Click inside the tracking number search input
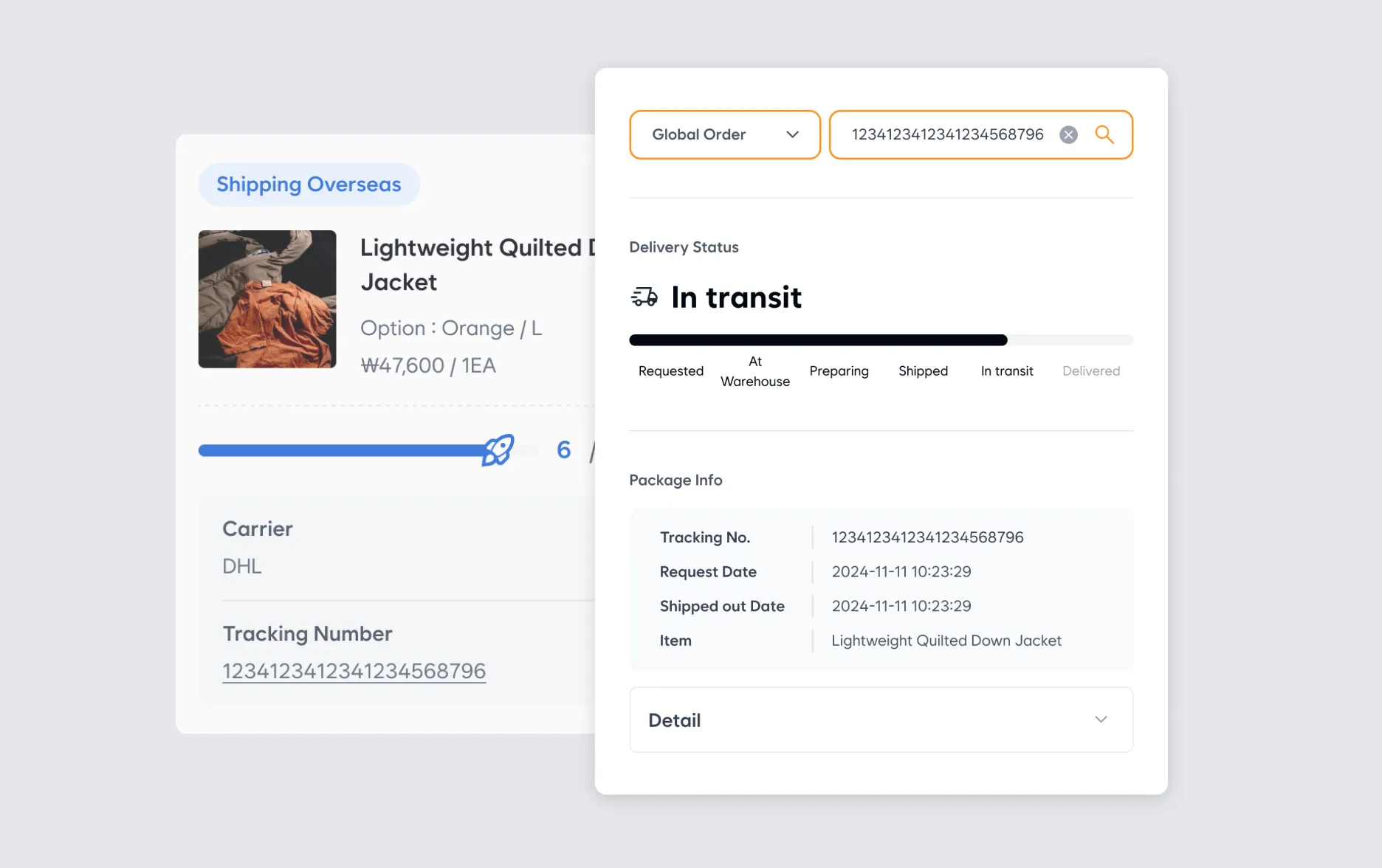Image resolution: width=1382 pixels, height=868 pixels. pos(949,134)
